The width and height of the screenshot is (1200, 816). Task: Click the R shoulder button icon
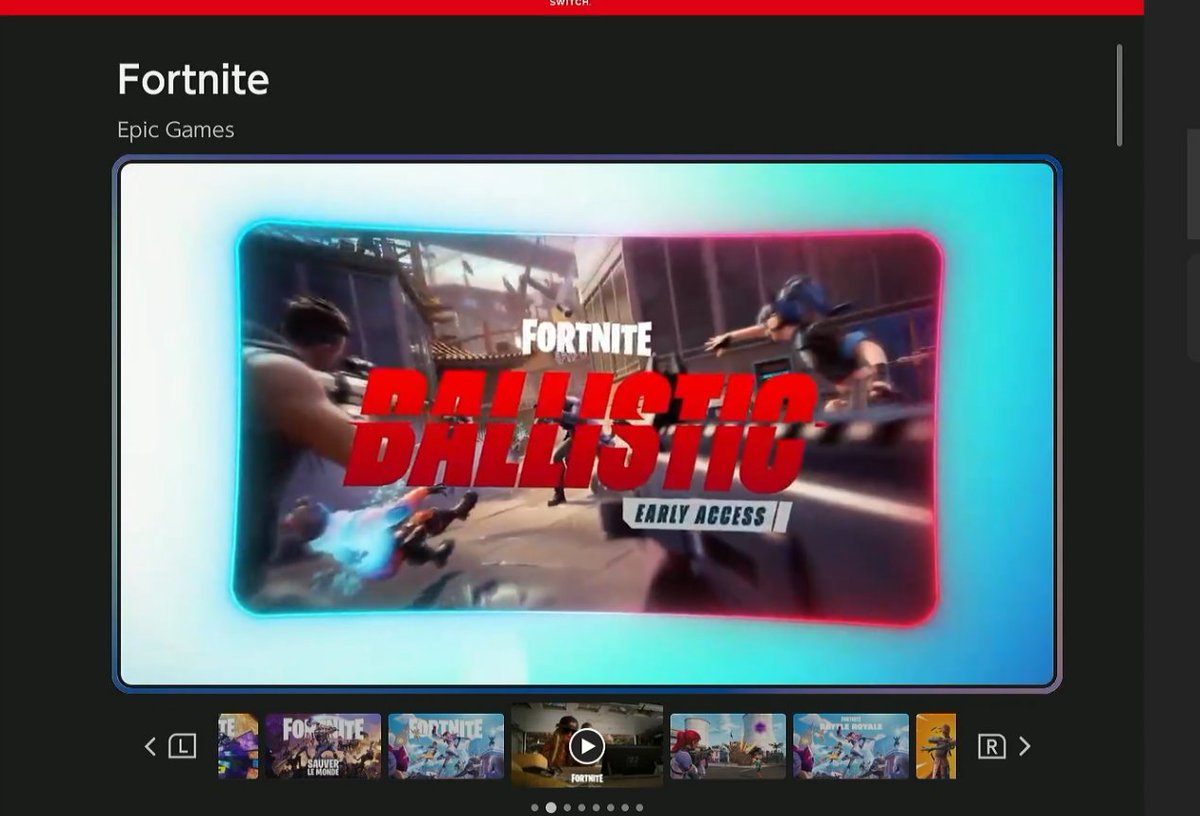991,746
